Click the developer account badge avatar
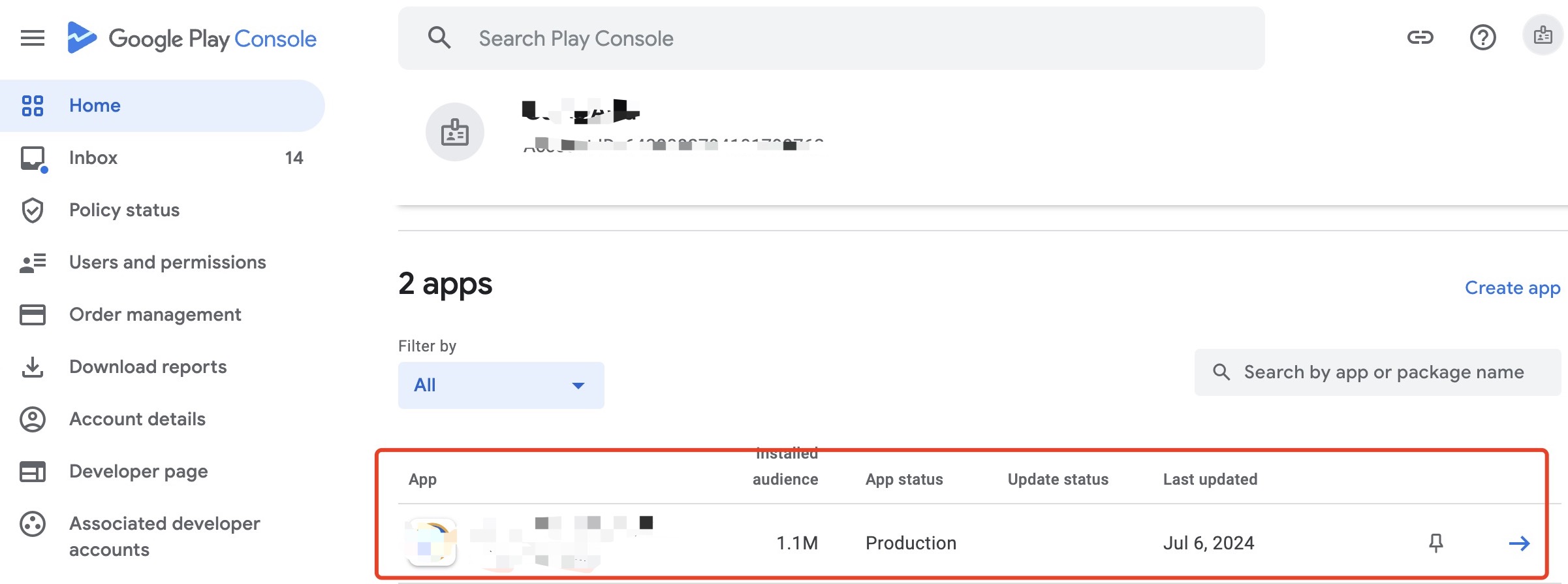The height and width of the screenshot is (584, 1568). point(455,132)
